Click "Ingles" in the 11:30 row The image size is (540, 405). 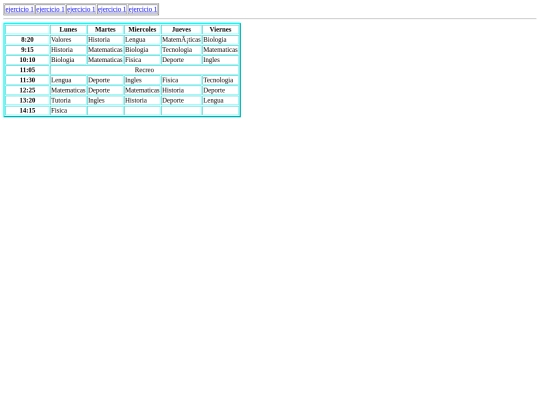(x=142, y=80)
